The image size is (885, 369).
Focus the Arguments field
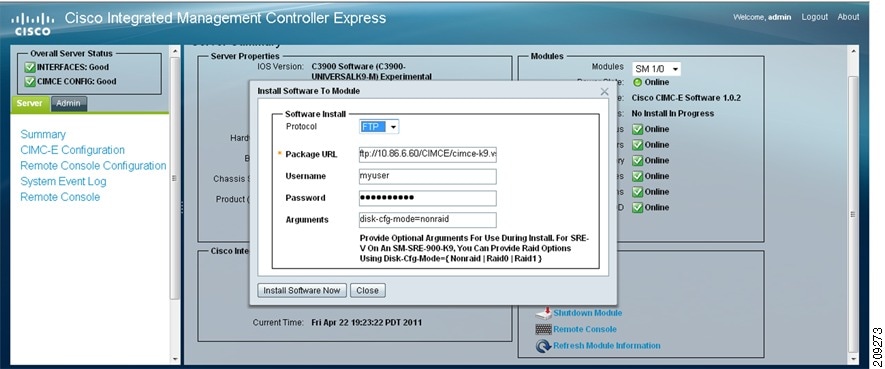tap(428, 219)
